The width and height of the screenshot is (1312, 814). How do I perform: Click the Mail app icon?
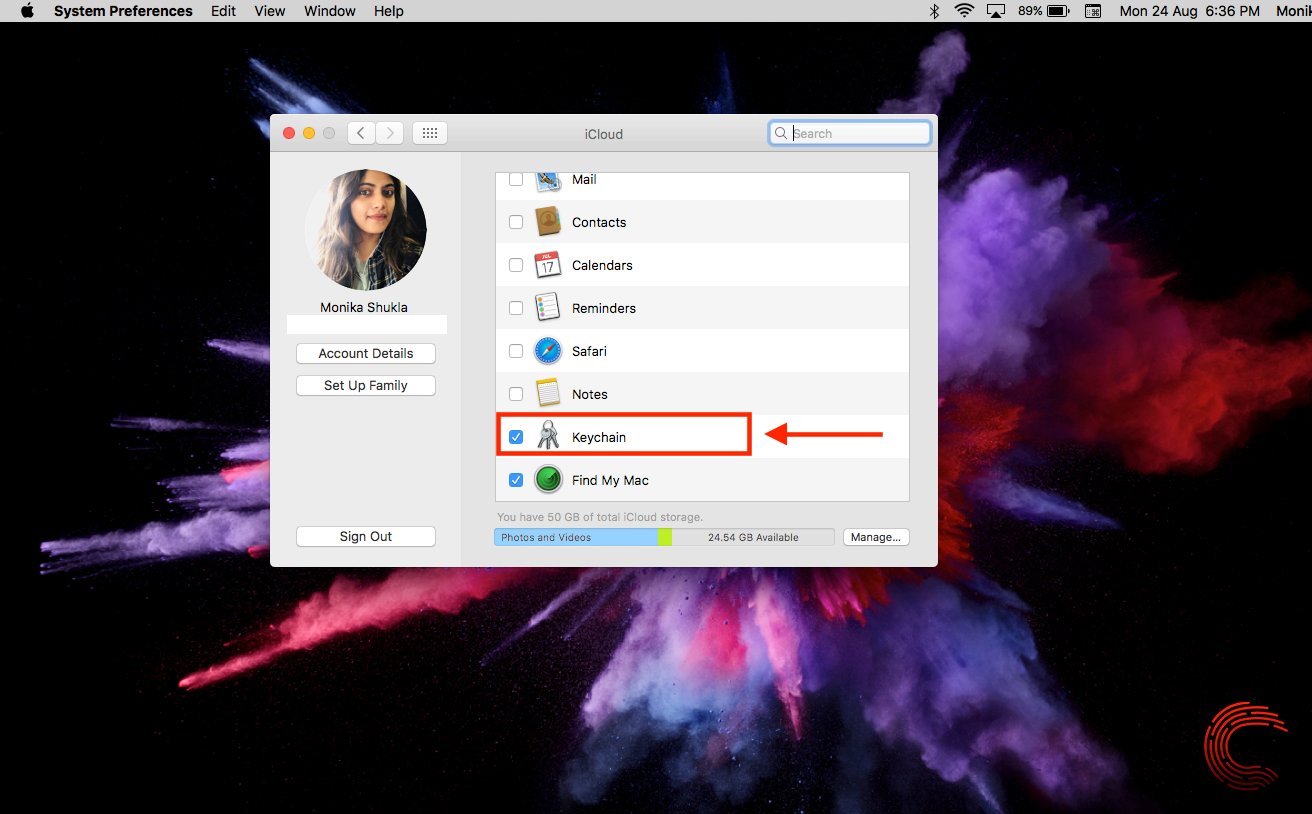click(x=547, y=181)
